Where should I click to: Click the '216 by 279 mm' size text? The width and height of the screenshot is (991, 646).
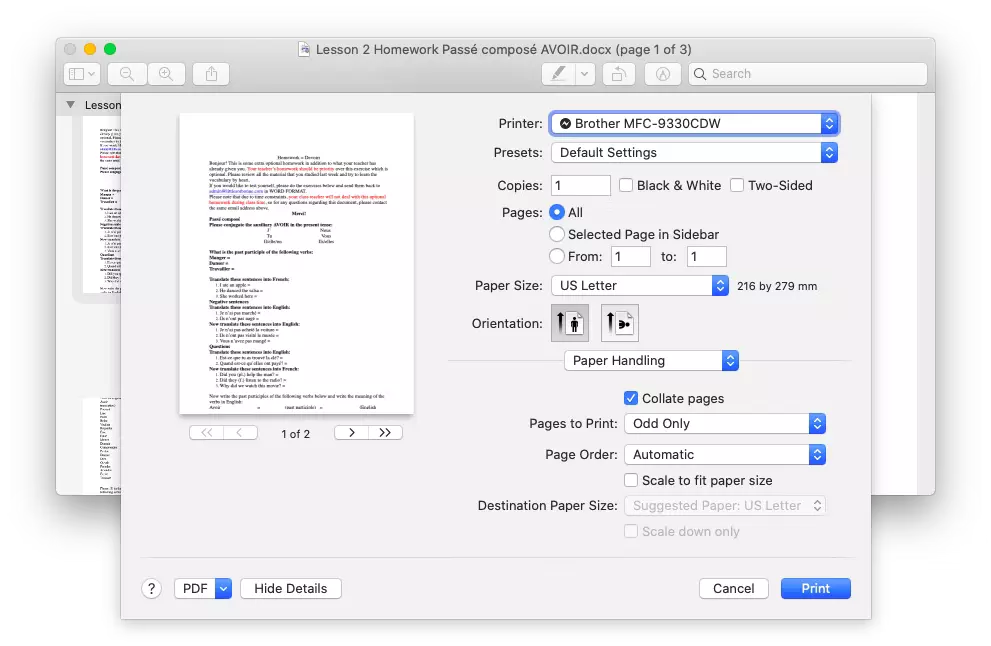(777, 286)
